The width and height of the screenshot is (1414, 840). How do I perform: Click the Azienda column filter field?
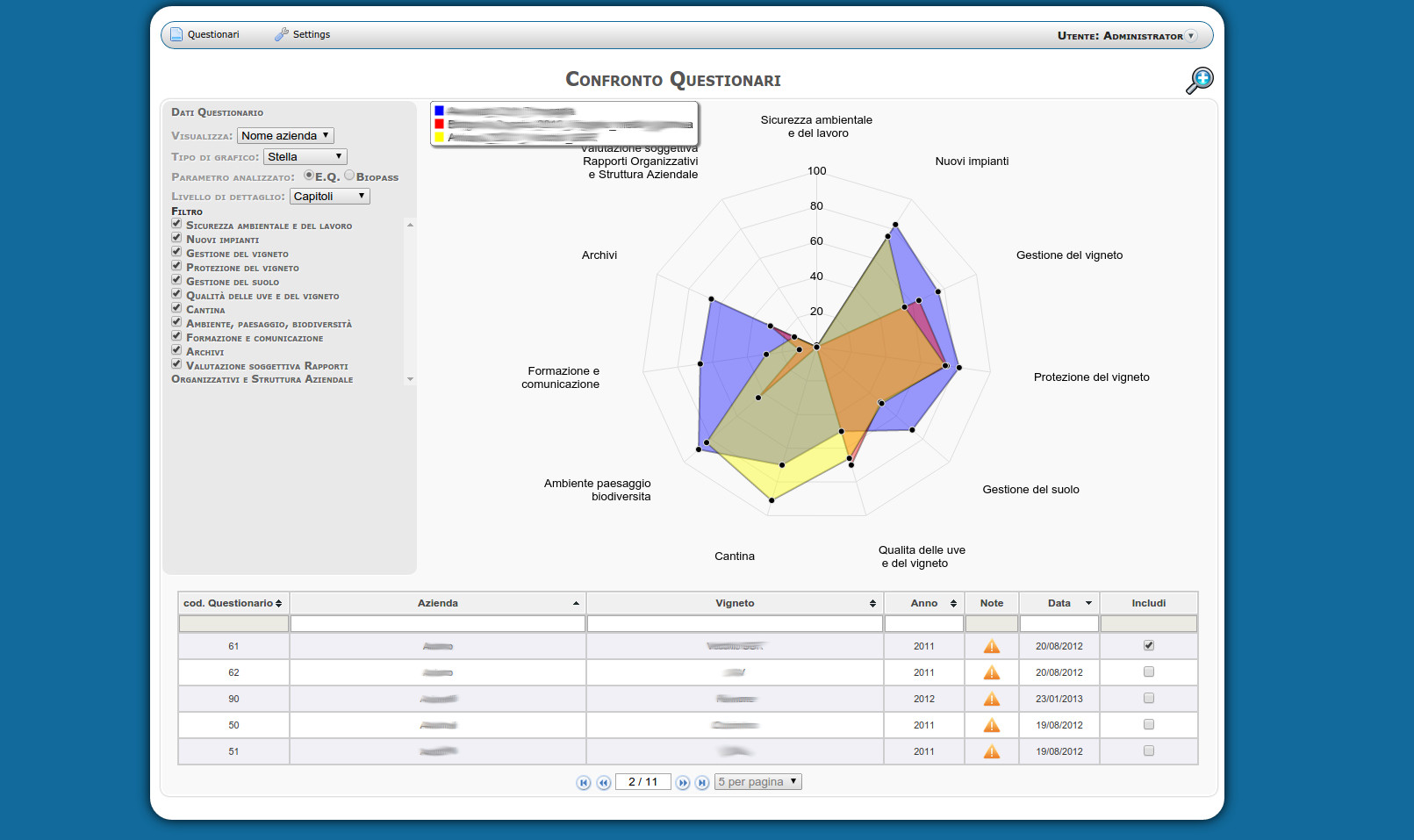point(437,624)
